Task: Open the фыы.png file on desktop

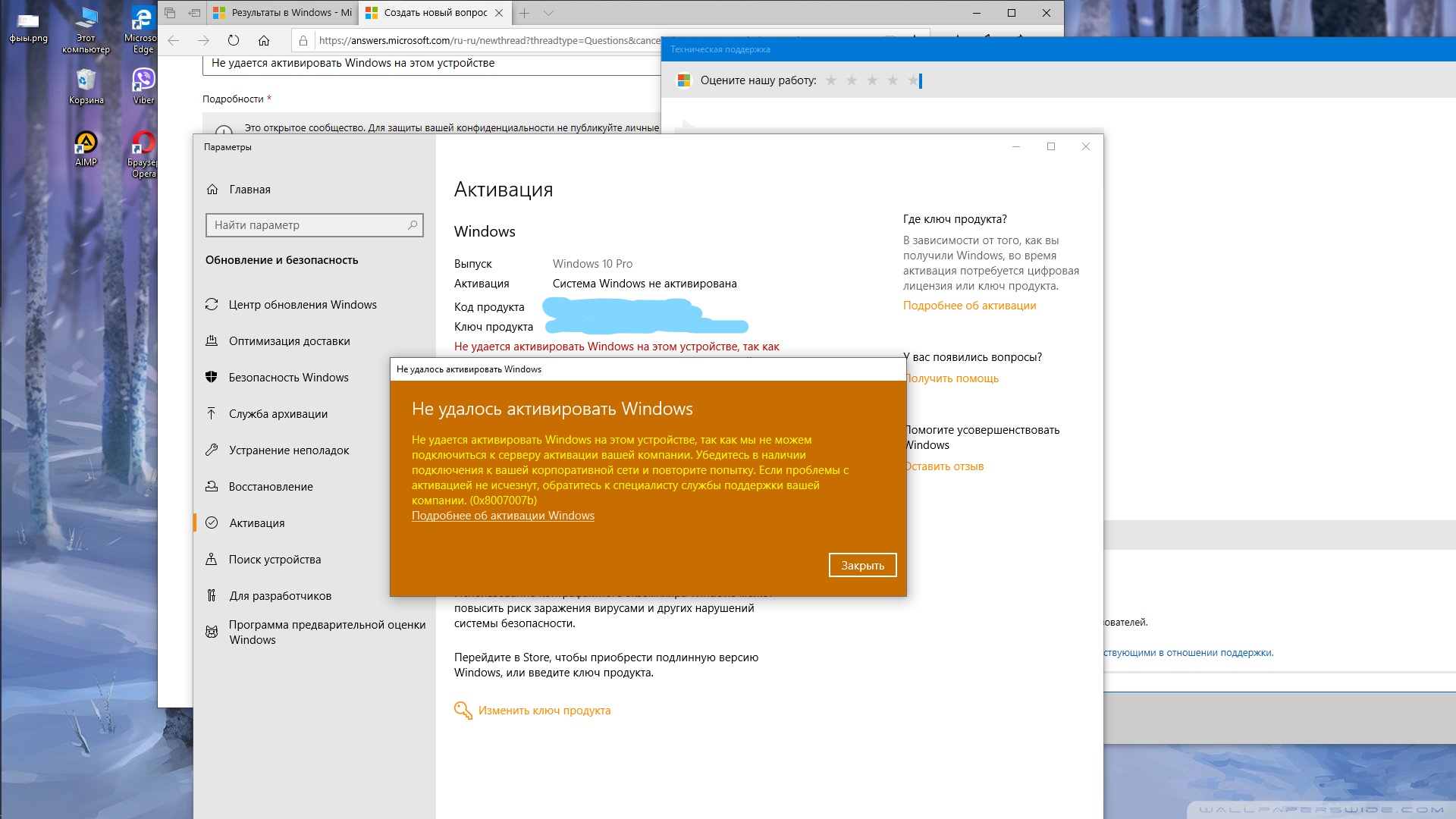Action: (28, 27)
